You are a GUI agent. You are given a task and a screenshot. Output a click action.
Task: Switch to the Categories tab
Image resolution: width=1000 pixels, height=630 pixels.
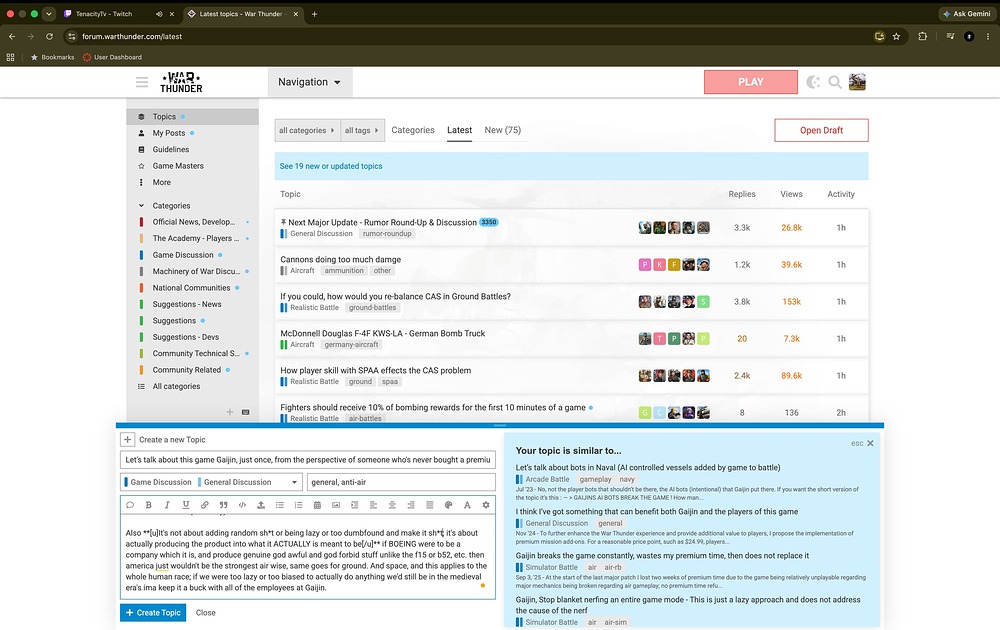click(x=413, y=130)
